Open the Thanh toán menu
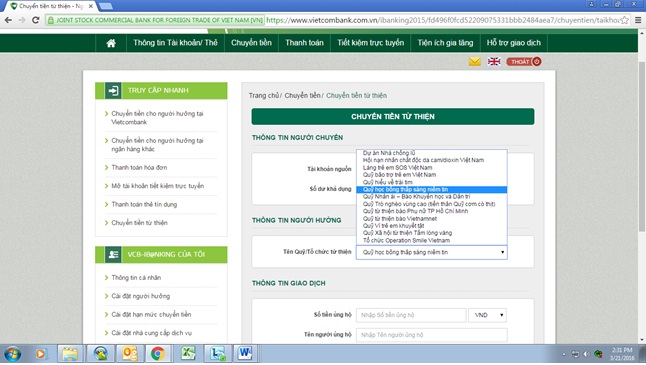 tap(304, 43)
